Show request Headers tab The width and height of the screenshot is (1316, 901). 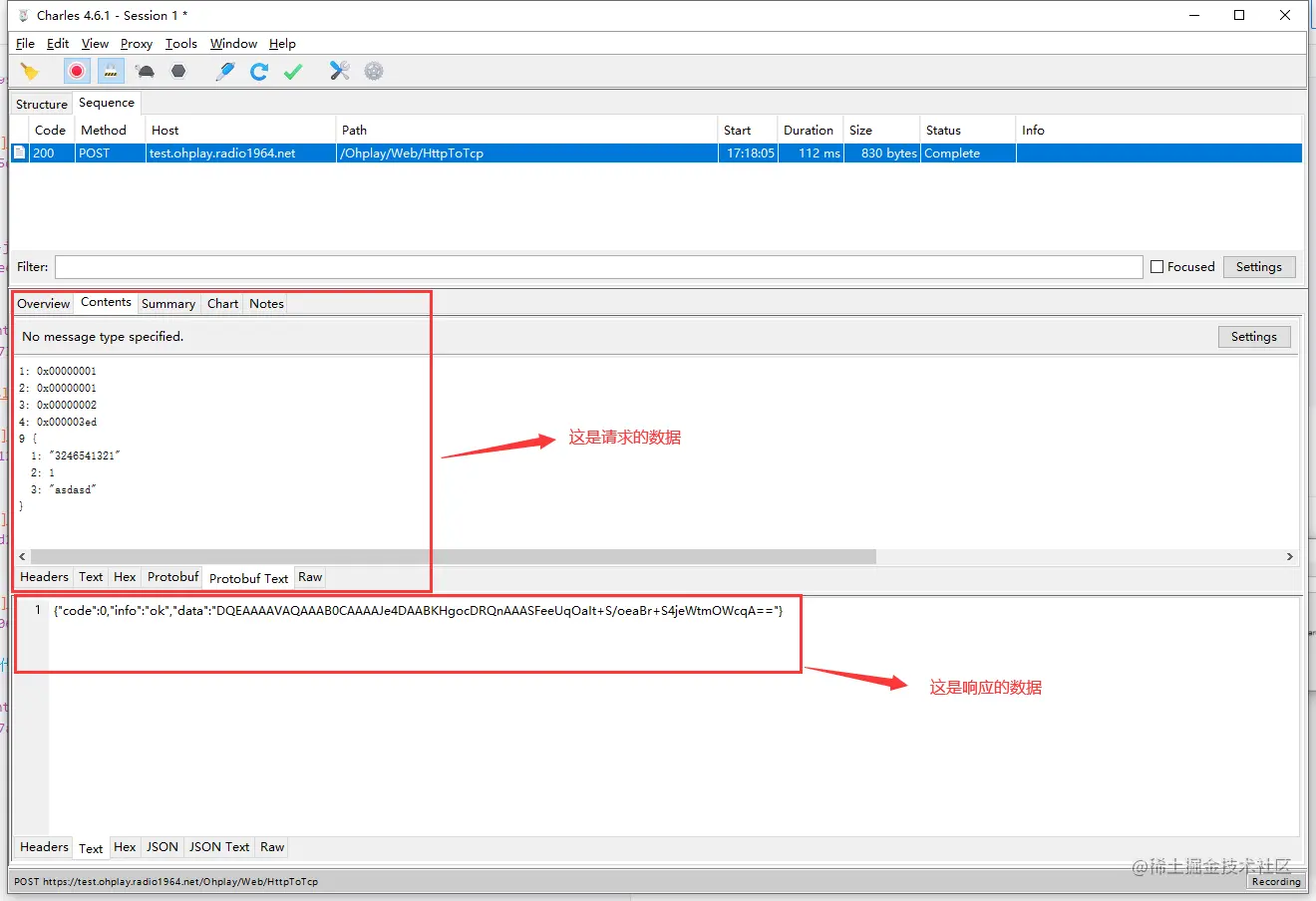tap(45, 577)
